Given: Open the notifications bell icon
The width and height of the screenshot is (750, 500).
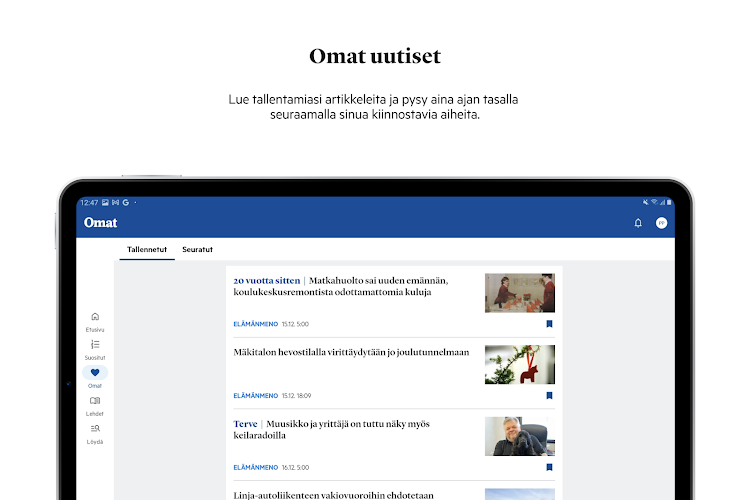Looking at the screenshot, I should [x=638, y=223].
